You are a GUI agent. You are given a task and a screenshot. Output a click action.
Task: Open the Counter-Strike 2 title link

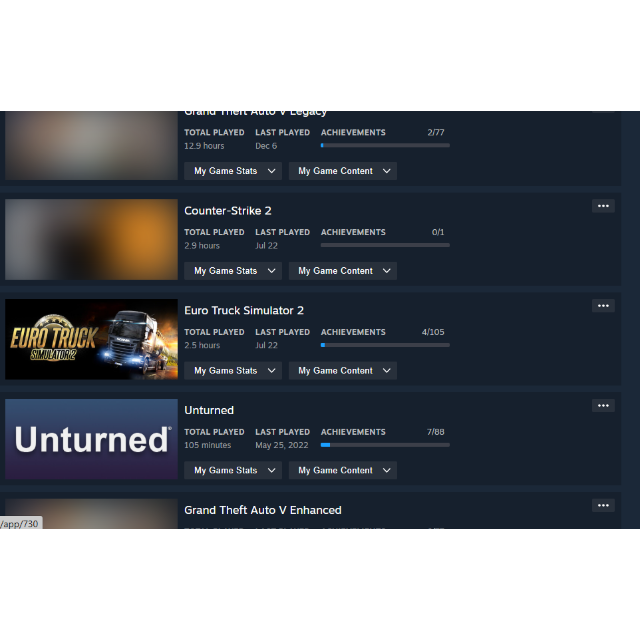228,211
